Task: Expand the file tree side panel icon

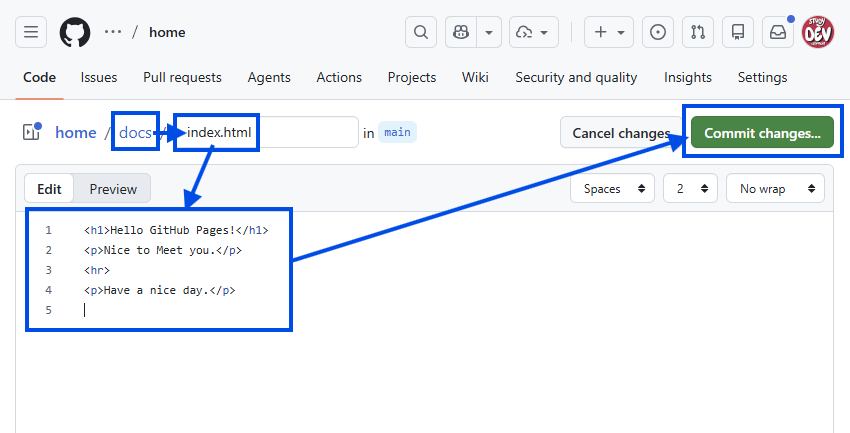Action: tap(31, 132)
